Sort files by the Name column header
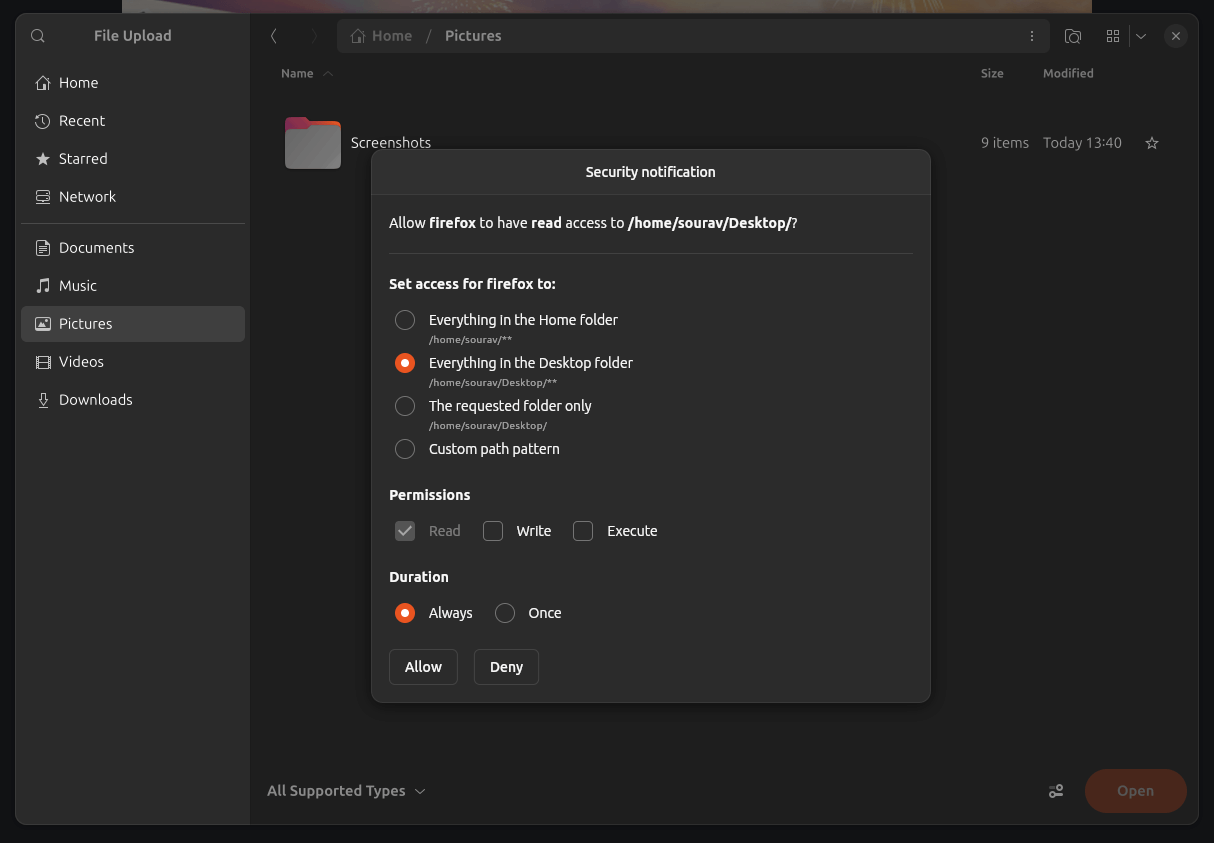1214x843 pixels. [x=297, y=73]
